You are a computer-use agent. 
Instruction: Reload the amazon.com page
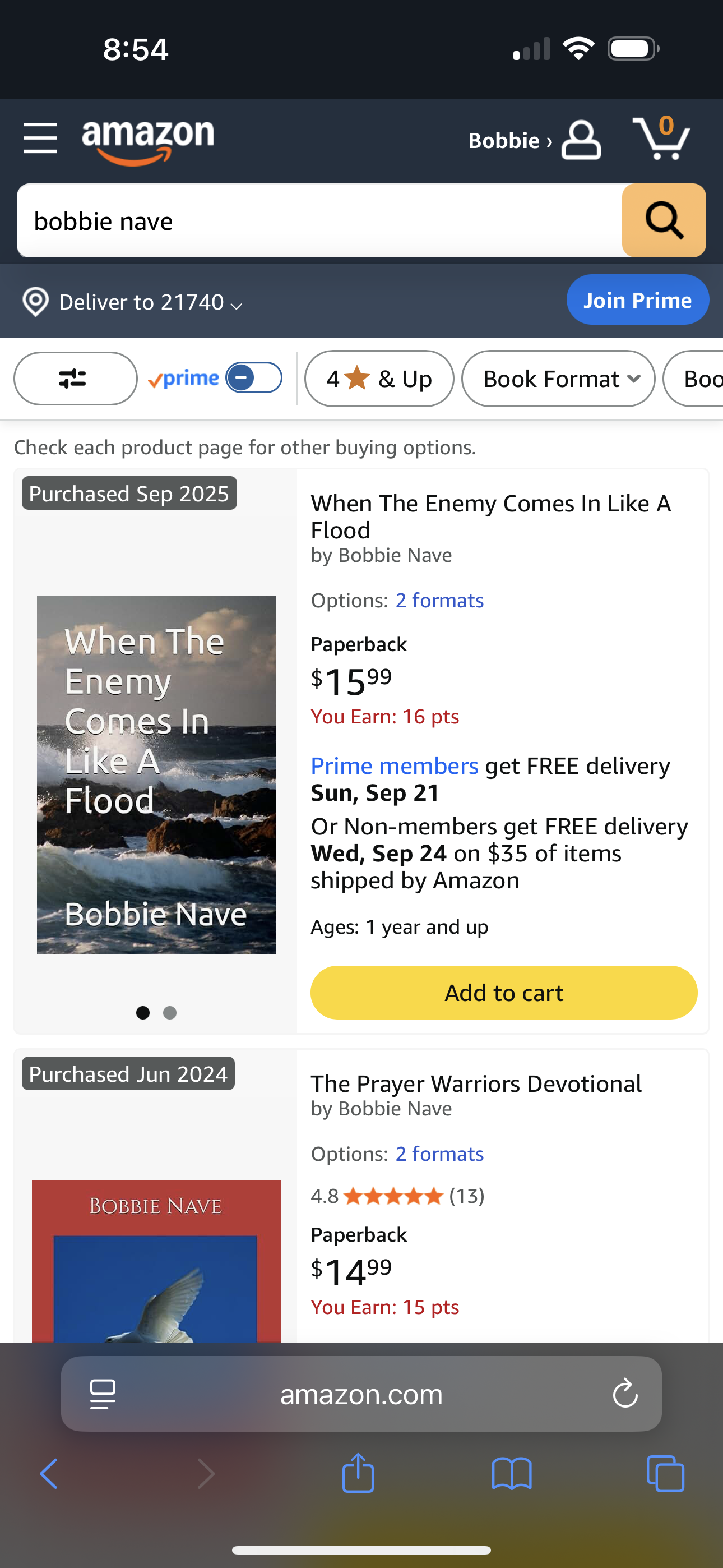tap(624, 1394)
